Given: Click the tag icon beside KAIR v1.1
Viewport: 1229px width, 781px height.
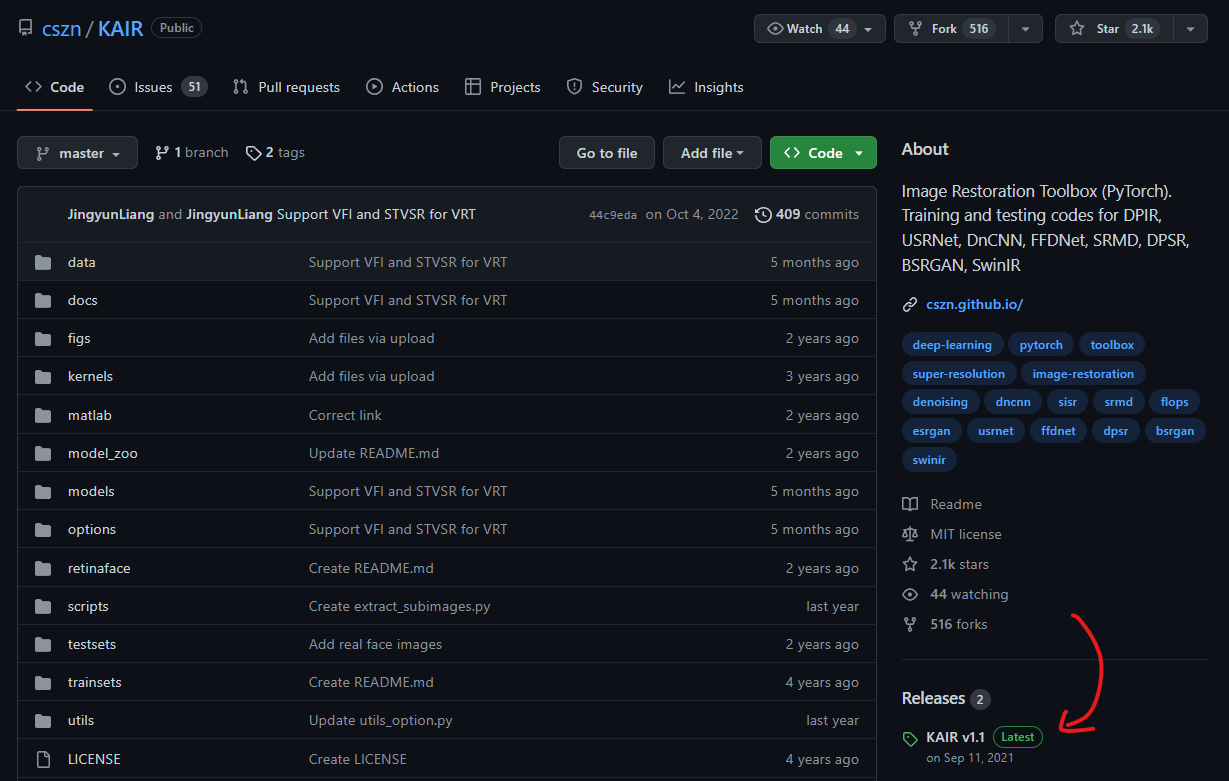Looking at the screenshot, I should 910,738.
